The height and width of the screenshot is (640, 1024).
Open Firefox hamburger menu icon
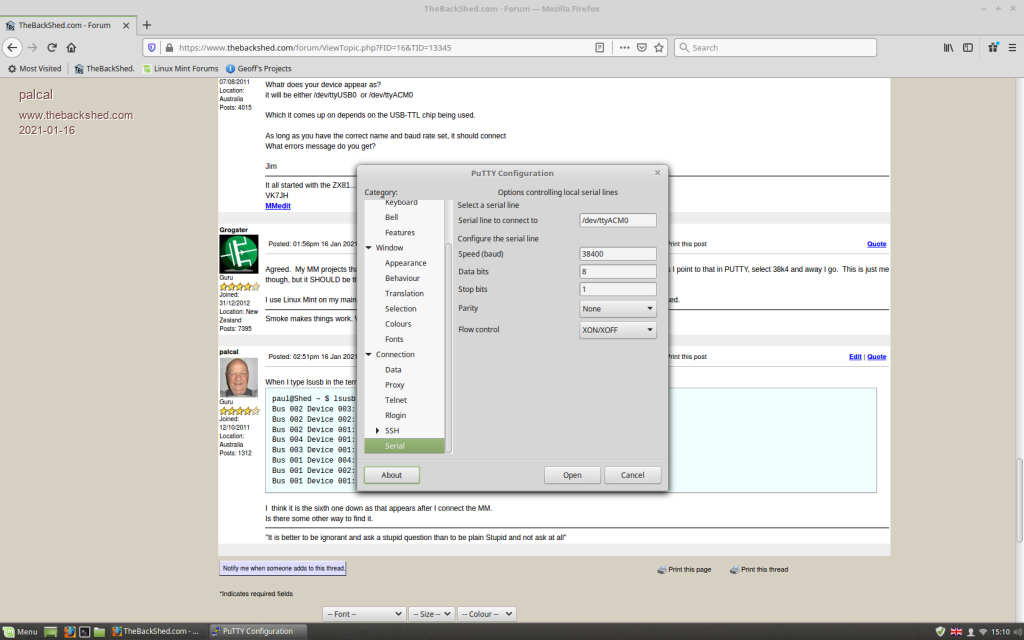pos(1012,47)
